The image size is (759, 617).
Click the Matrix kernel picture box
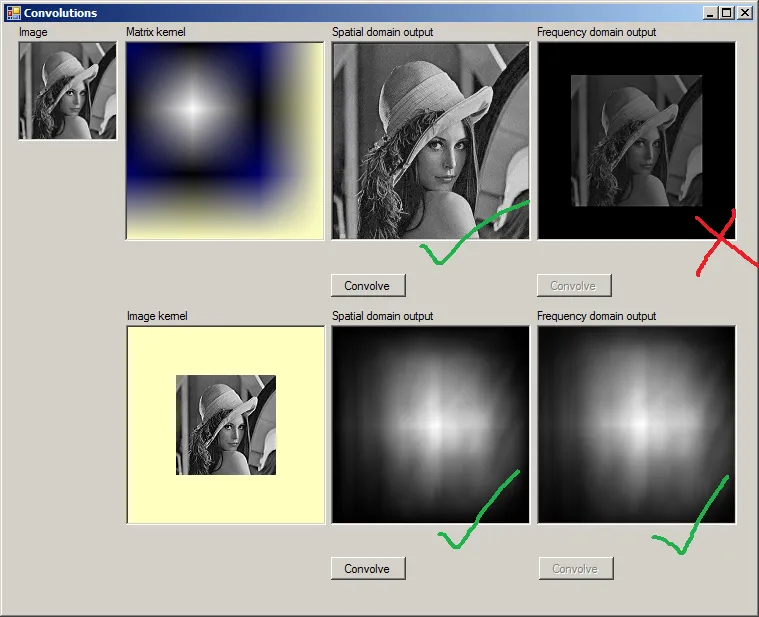tap(225, 141)
